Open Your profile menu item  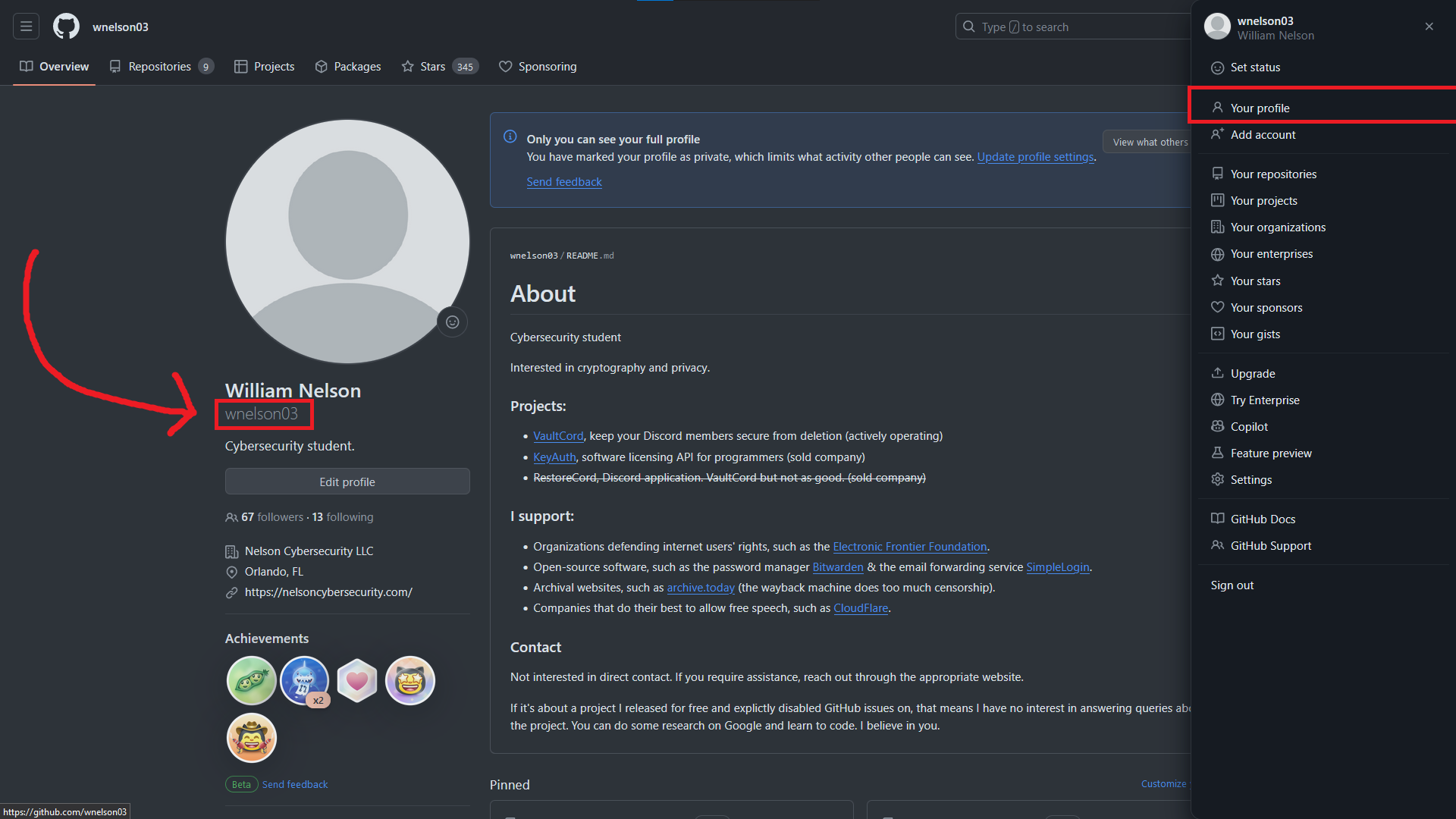(1323, 108)
